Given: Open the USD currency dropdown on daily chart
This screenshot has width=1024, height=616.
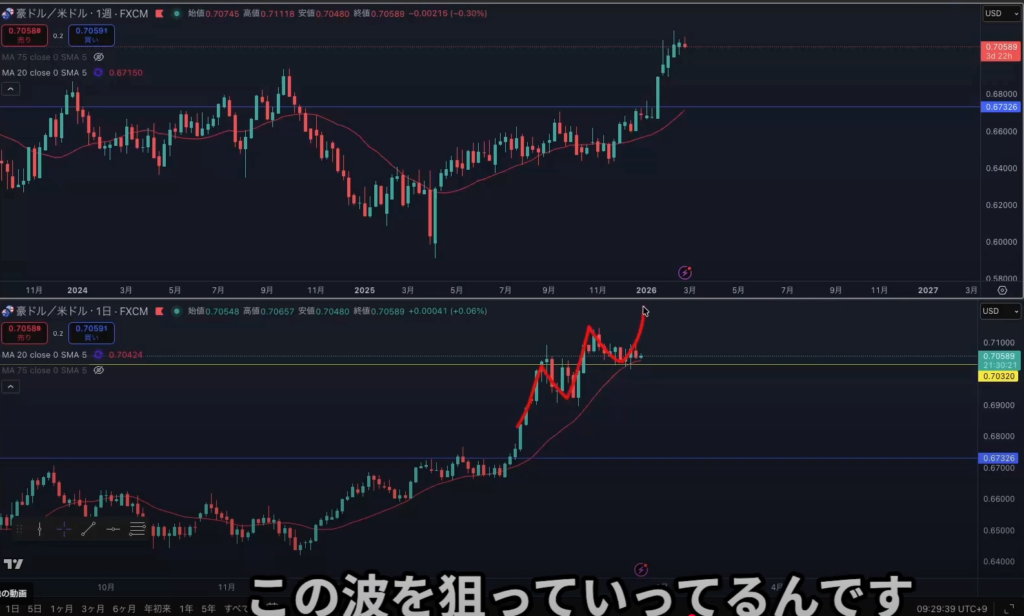Looking at the screenshot, I should click(x=1000, y=311).
